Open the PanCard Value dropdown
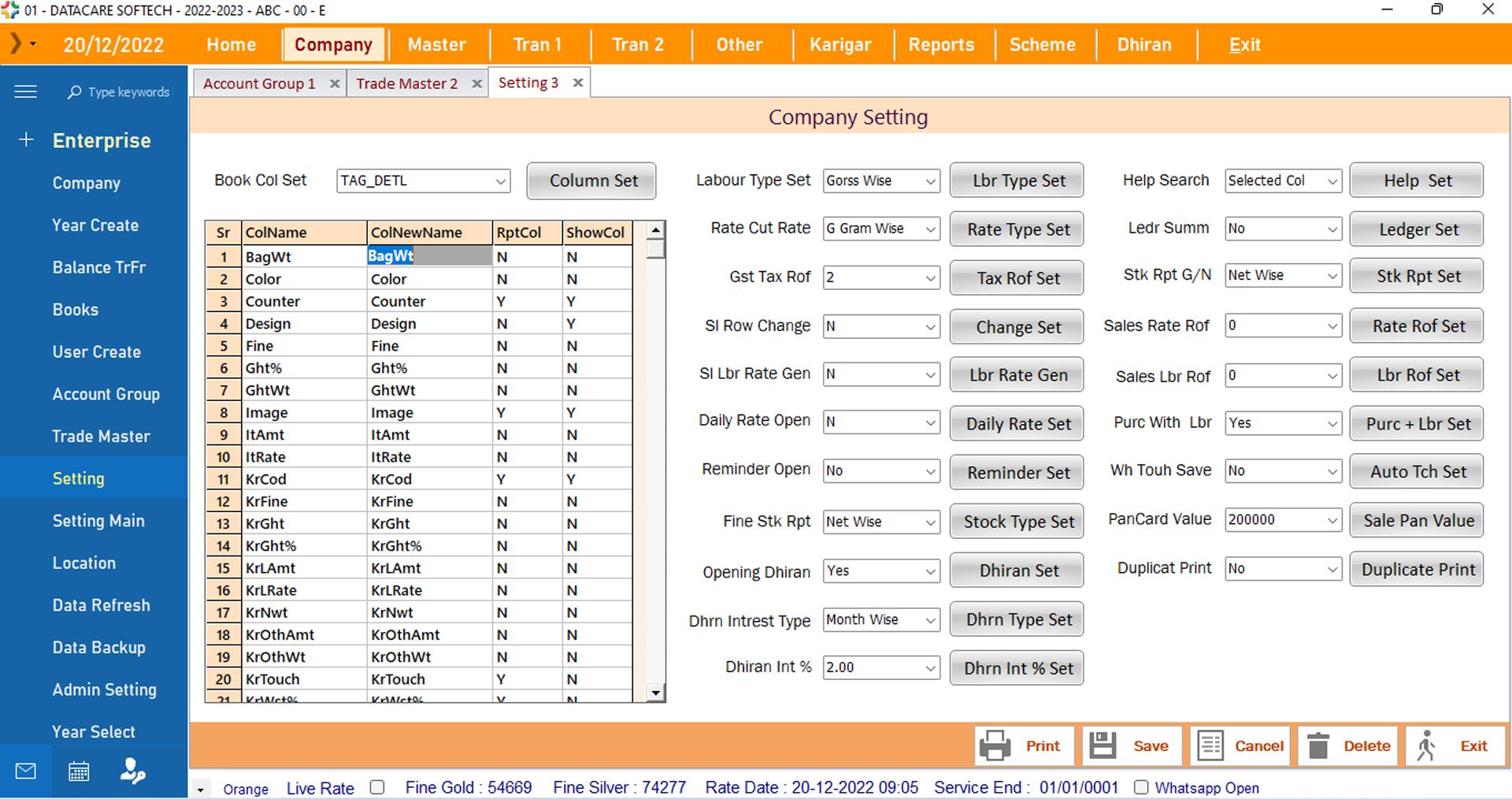Image resolution: width=1512 pixels, height=799 pixels. [x=1332, y=520]
